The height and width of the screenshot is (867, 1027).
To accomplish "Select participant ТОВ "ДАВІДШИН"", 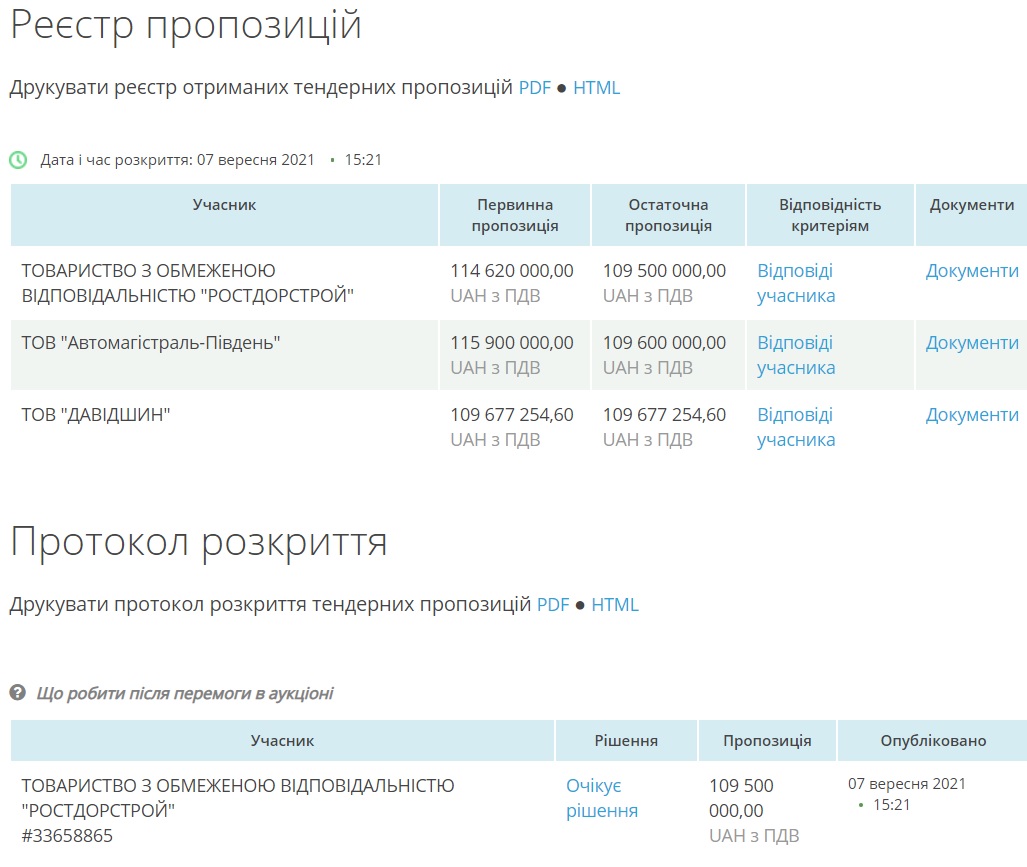I will pos(96,415).
